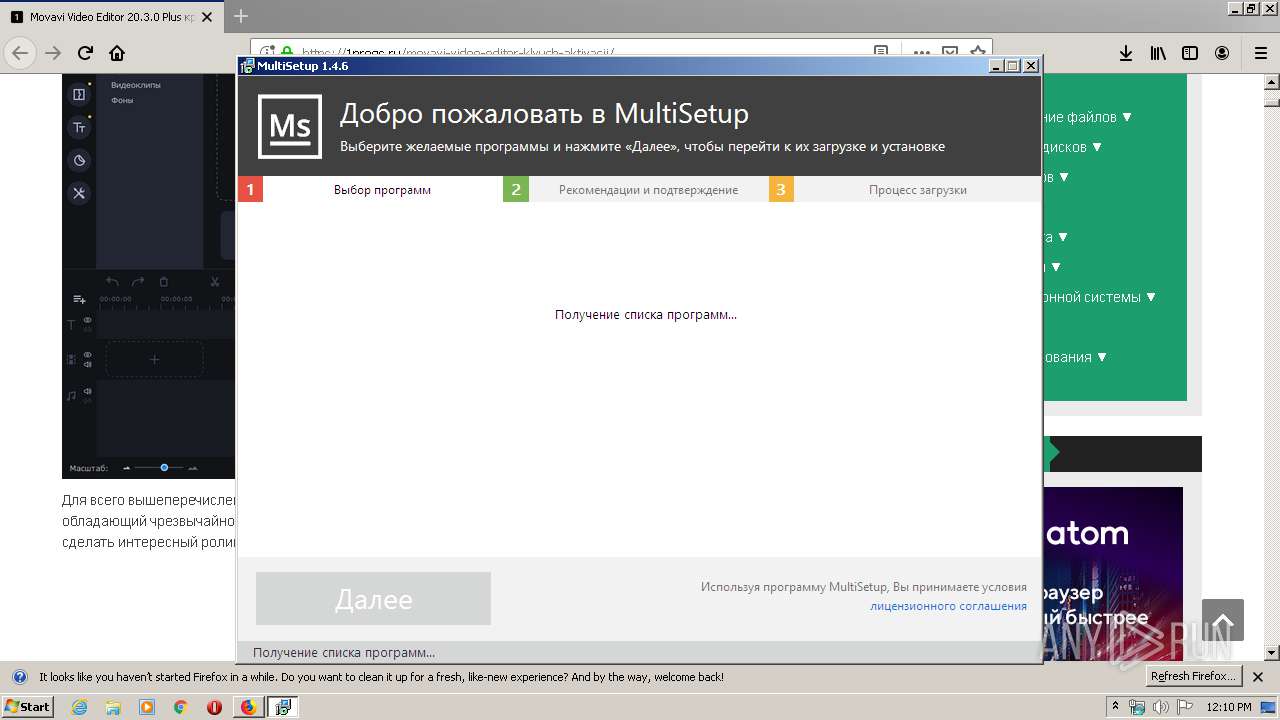Open the volume tray icon
1280x720 pixels.
point(1161,707)
